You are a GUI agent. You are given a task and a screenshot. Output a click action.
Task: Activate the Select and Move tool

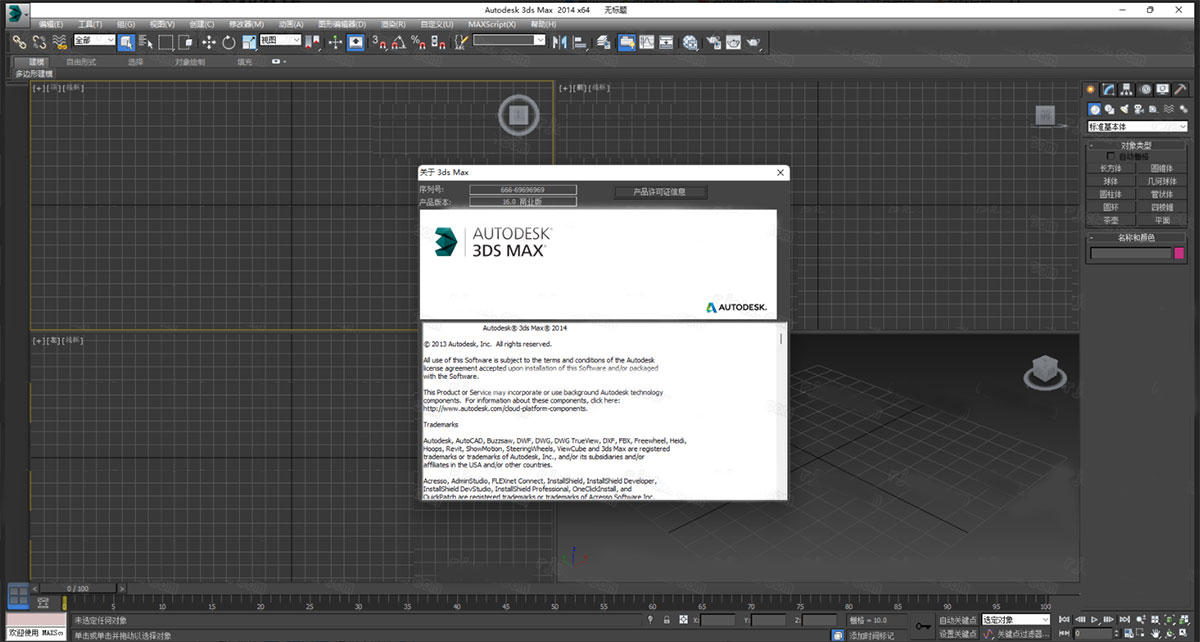[x=208, y=42]
